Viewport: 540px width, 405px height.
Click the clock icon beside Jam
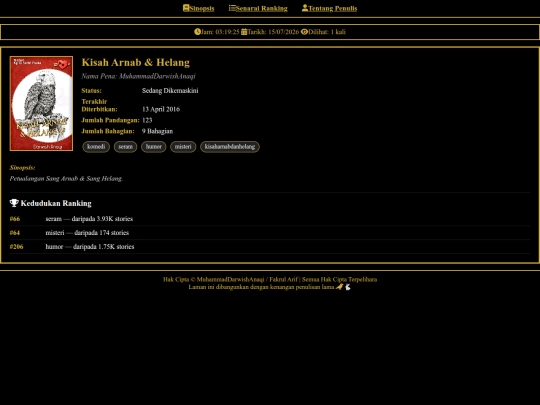(197, 32)
